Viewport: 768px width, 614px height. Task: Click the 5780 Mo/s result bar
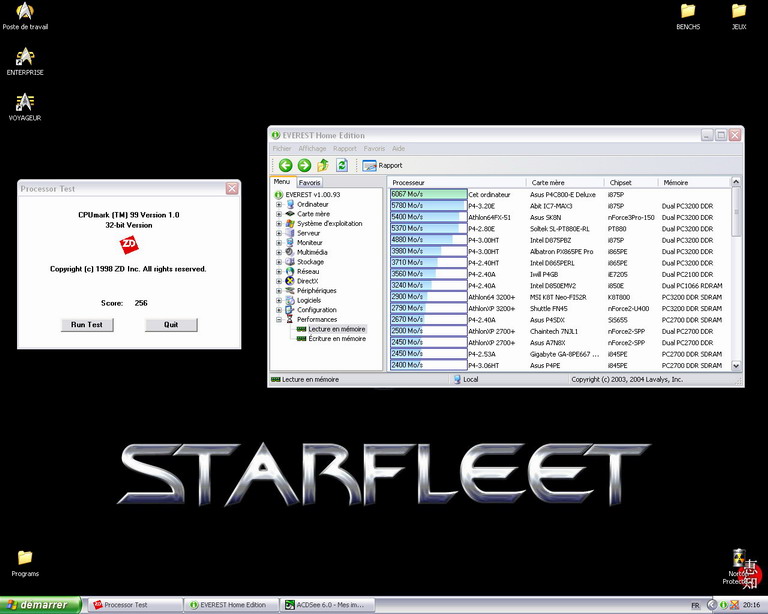[x=428, y=206]
